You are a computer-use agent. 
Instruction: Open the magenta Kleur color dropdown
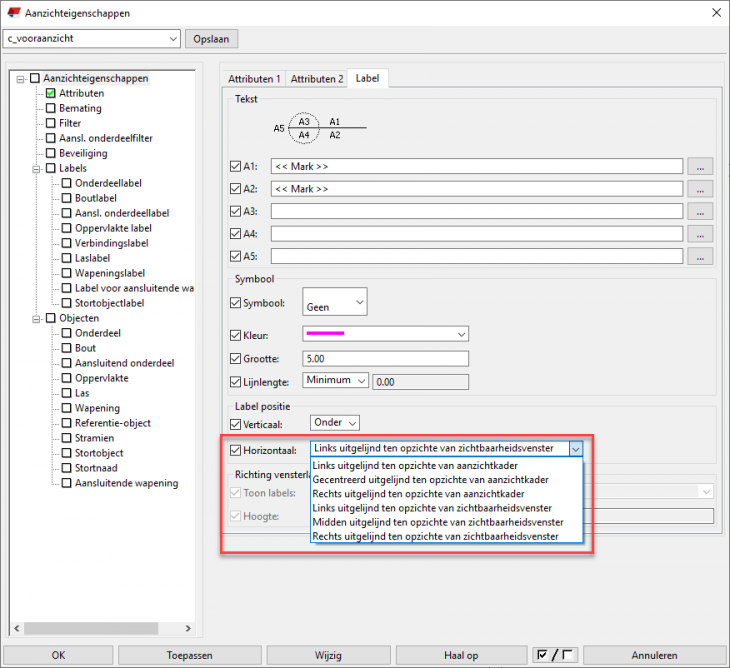pos(385,334)
